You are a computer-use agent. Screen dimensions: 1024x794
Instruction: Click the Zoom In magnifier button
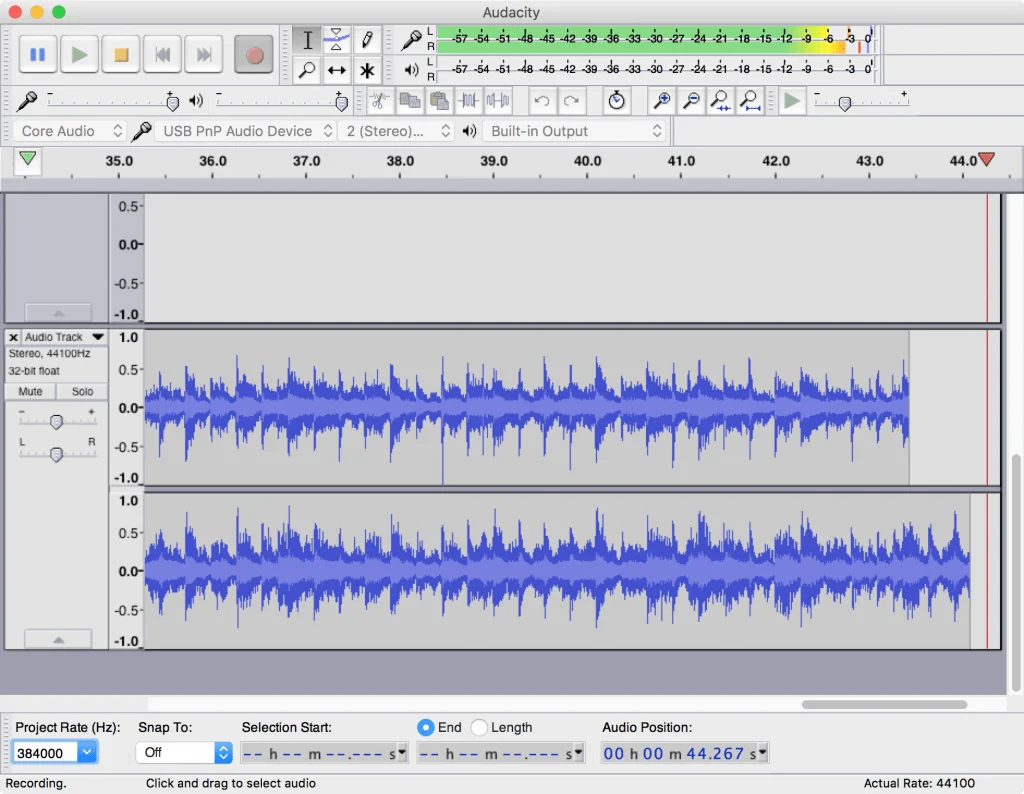pyautogui.click(x=661, y=101)
